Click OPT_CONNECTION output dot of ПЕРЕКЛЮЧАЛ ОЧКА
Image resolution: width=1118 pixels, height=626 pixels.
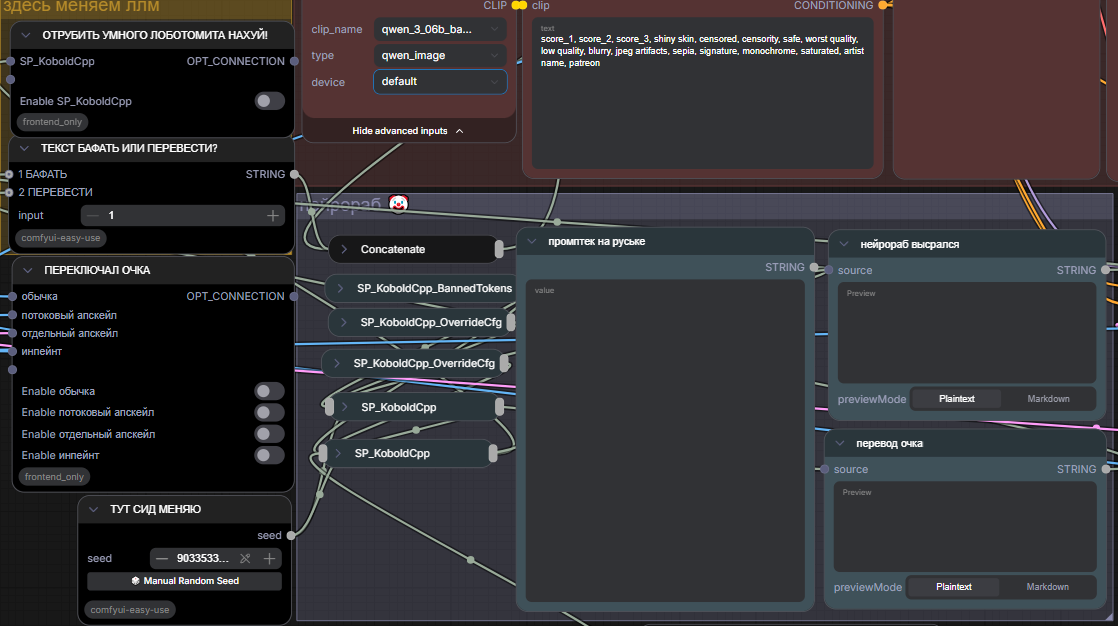coord(294,296)
